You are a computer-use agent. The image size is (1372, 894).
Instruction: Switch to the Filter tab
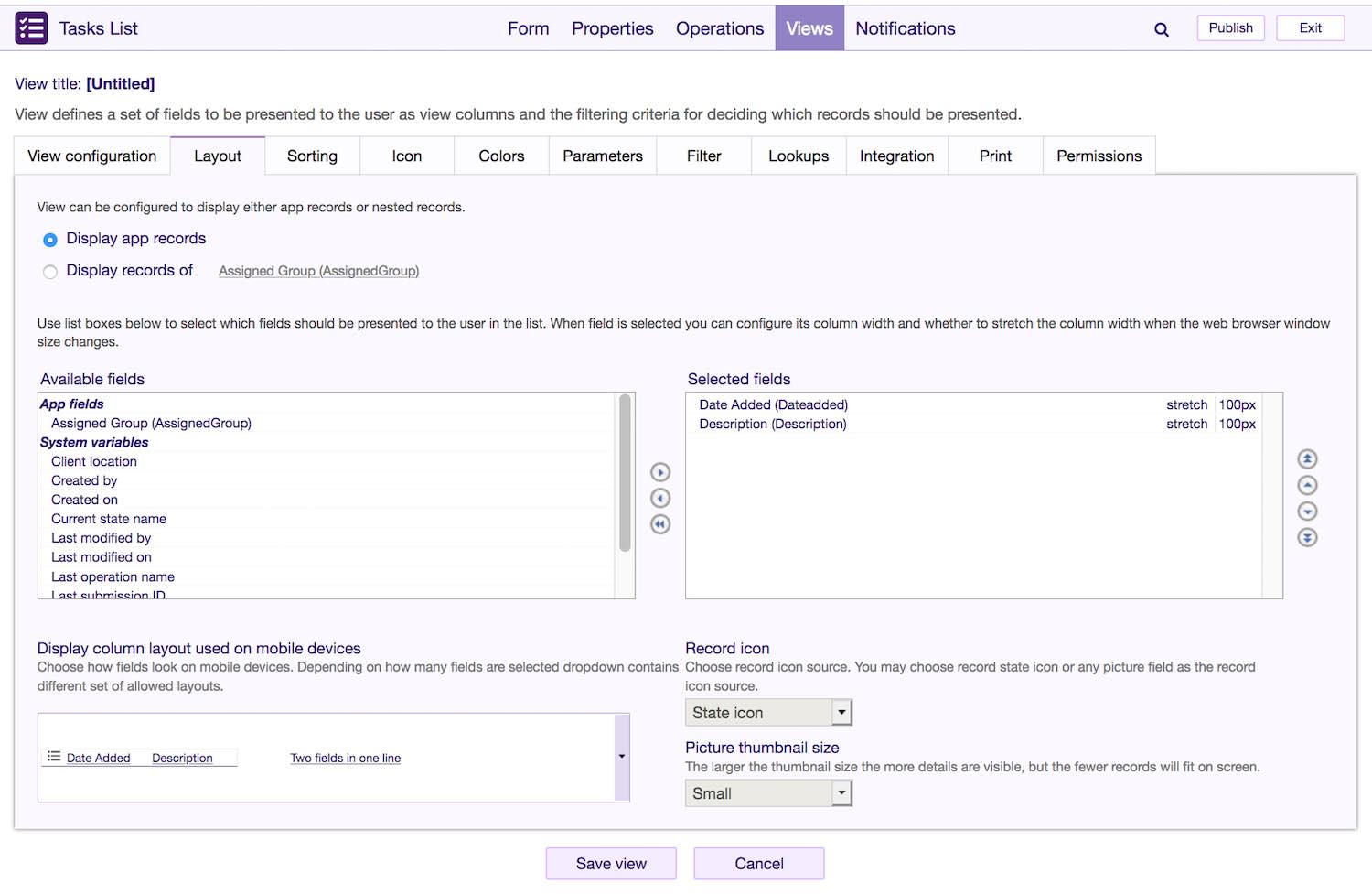(704, 156)
